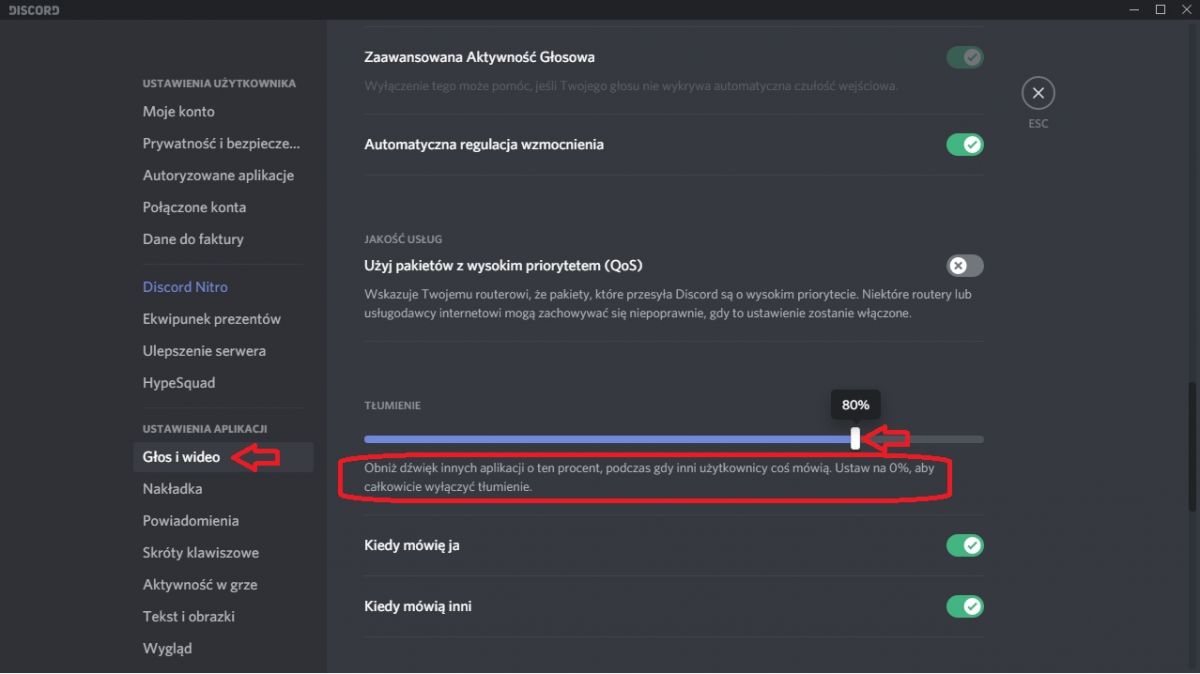Close settings with the ESC circle button
Screen dimensions: 1200x674
tap(1038, 94)
